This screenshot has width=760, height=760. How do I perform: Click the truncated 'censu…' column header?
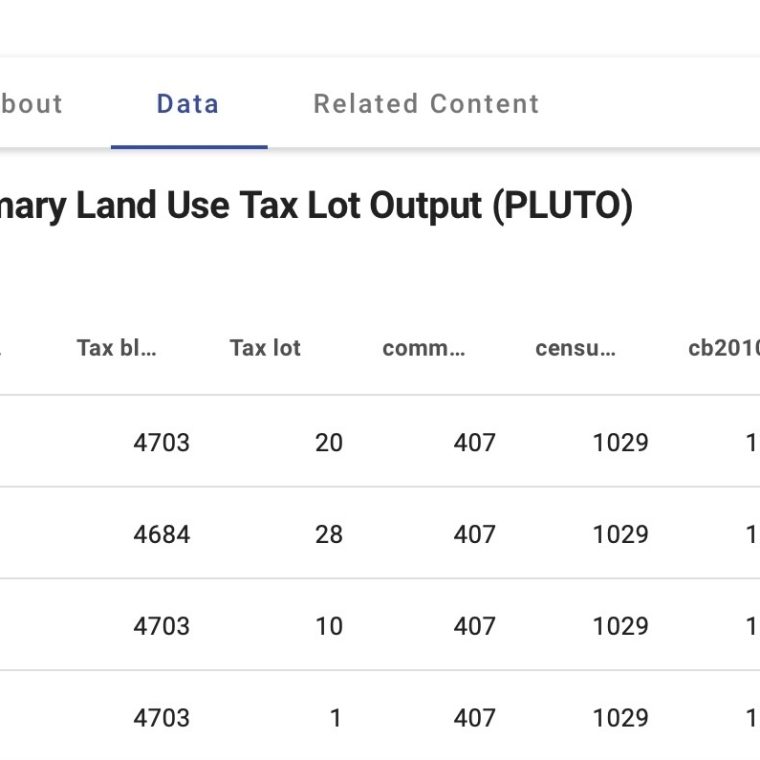point(575,348)
